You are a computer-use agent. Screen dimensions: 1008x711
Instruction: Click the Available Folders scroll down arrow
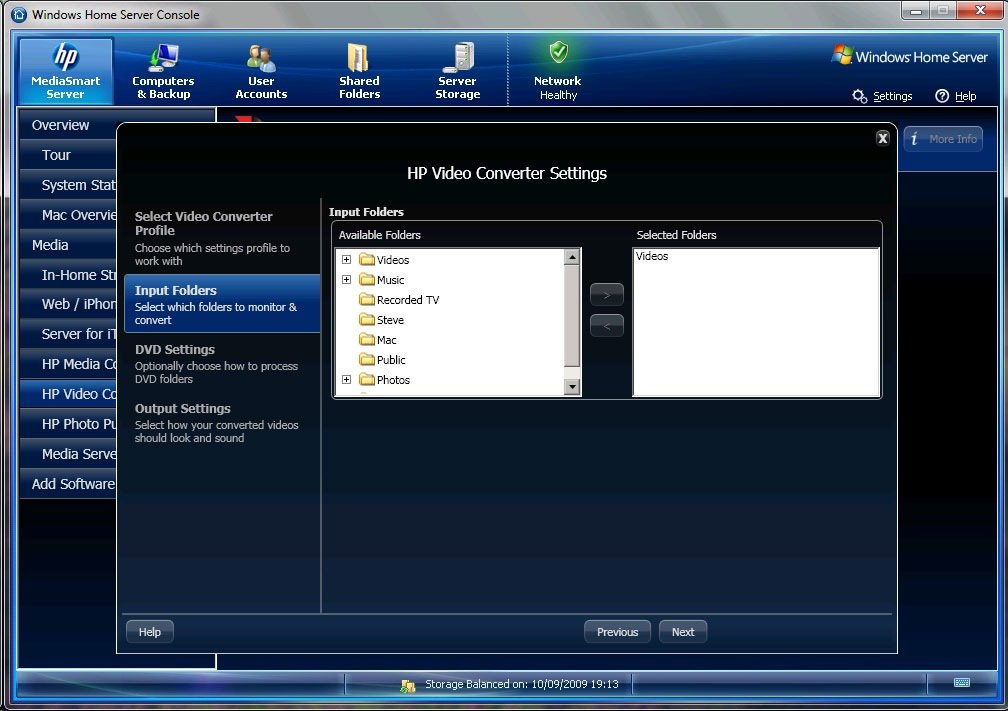[x=572, y=386]
